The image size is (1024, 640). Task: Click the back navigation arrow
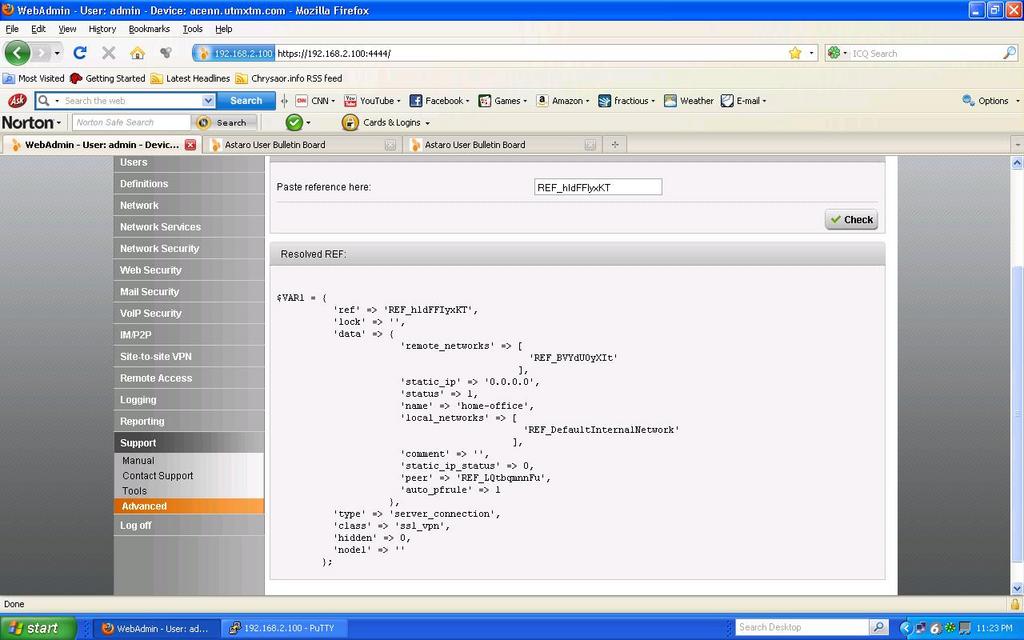(18, 53)
